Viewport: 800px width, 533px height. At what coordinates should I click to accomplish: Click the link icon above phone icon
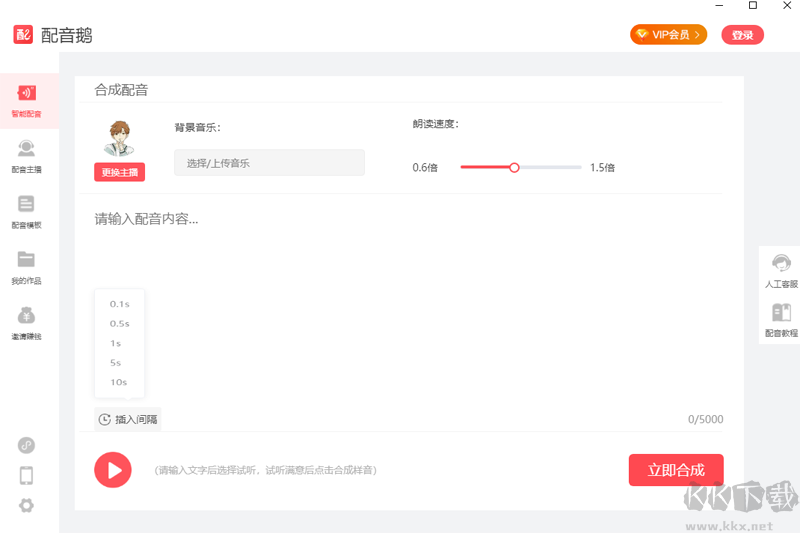pos(27,445)
